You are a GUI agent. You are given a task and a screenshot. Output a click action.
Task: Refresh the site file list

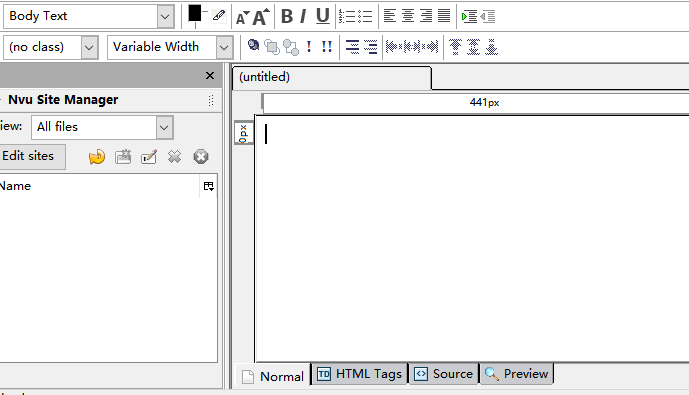point(97,157)
